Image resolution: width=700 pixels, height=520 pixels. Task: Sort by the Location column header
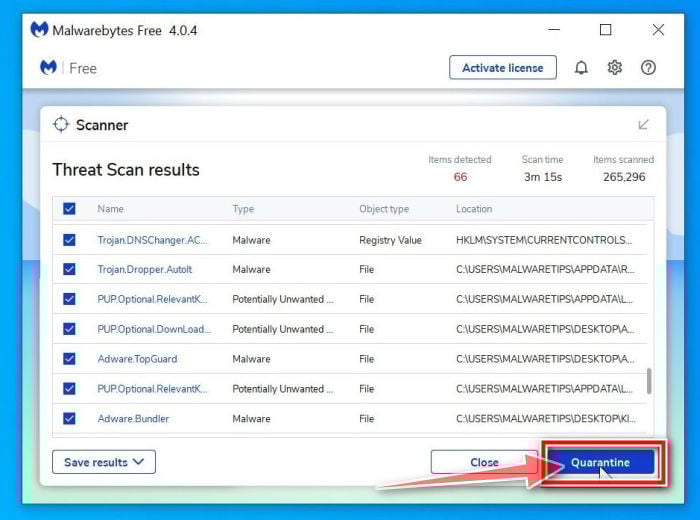[x=474, y=209]
